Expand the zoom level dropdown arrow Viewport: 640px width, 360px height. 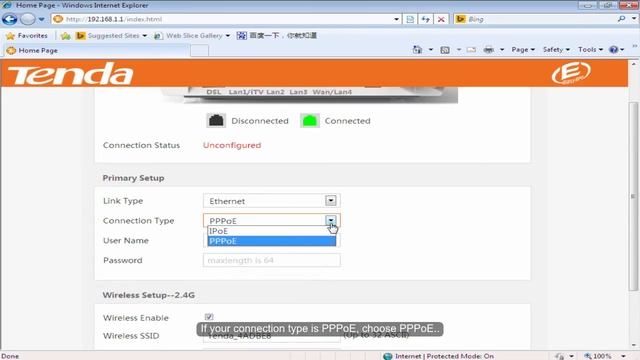(623, 356)
